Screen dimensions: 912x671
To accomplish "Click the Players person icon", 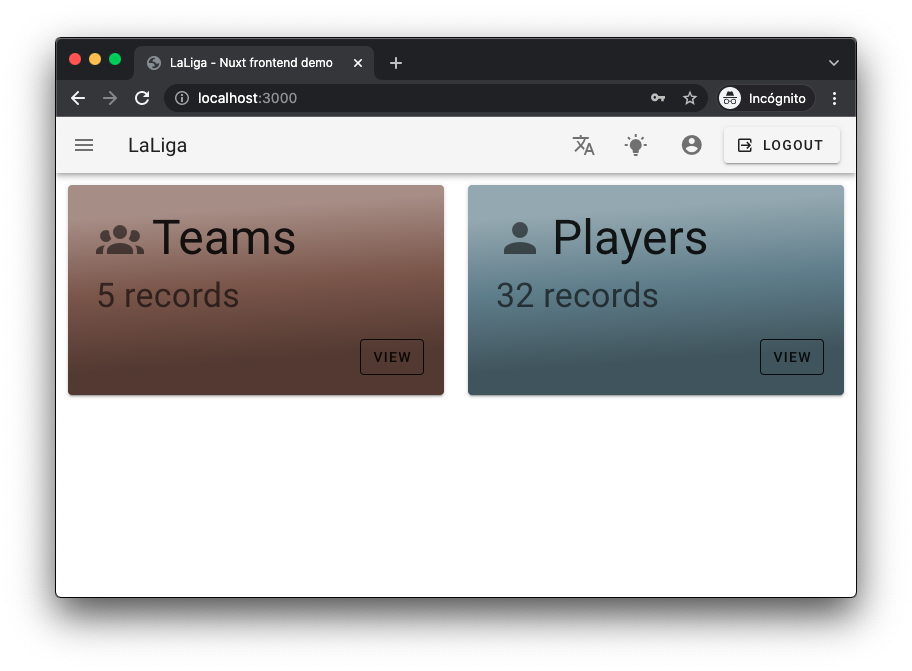I will click(519, 238).
